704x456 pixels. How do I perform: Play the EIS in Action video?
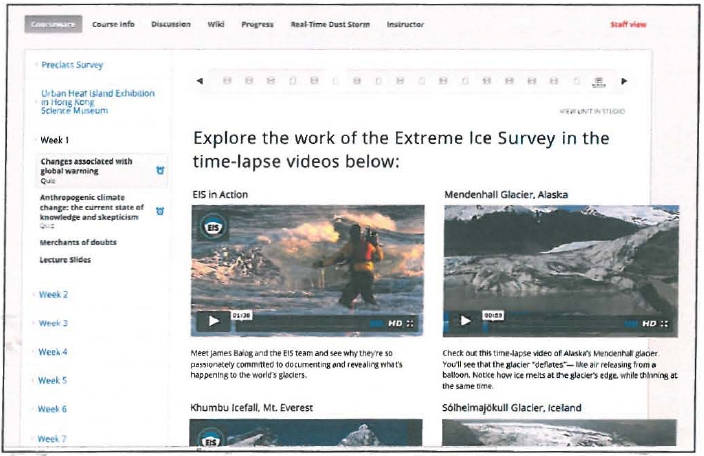tap(214, 321)
